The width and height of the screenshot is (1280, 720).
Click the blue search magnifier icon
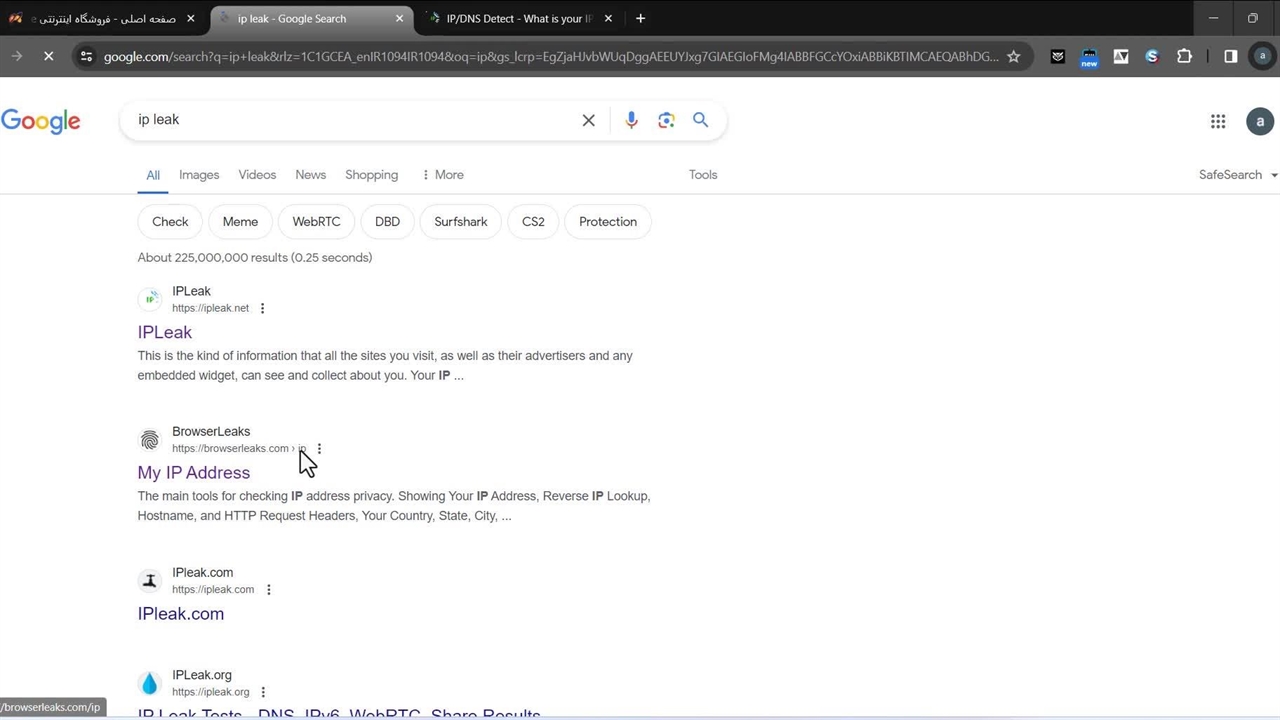point(701,120)
